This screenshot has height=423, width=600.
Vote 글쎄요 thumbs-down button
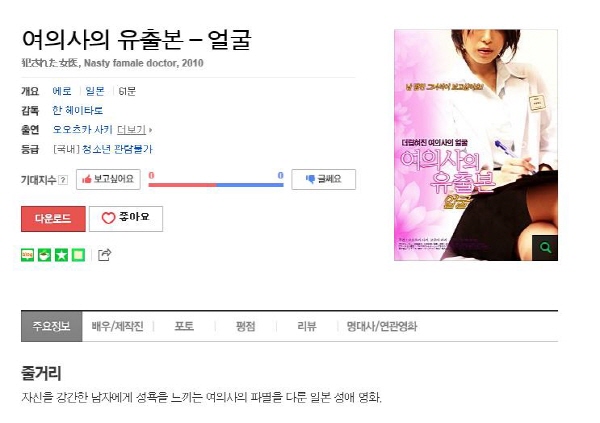point(324,179)
